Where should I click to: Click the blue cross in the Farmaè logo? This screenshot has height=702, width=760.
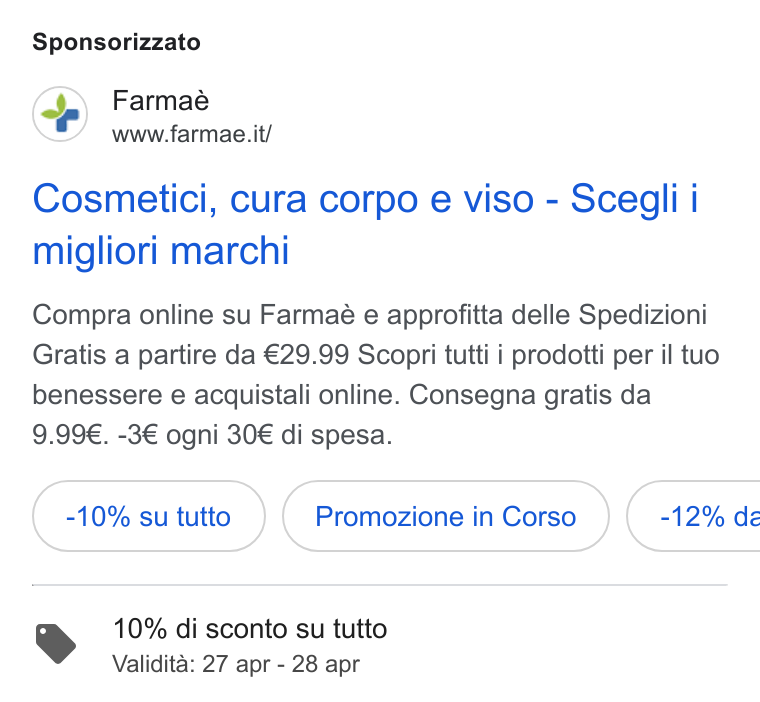pyautogui.click(x=67, y=120)
